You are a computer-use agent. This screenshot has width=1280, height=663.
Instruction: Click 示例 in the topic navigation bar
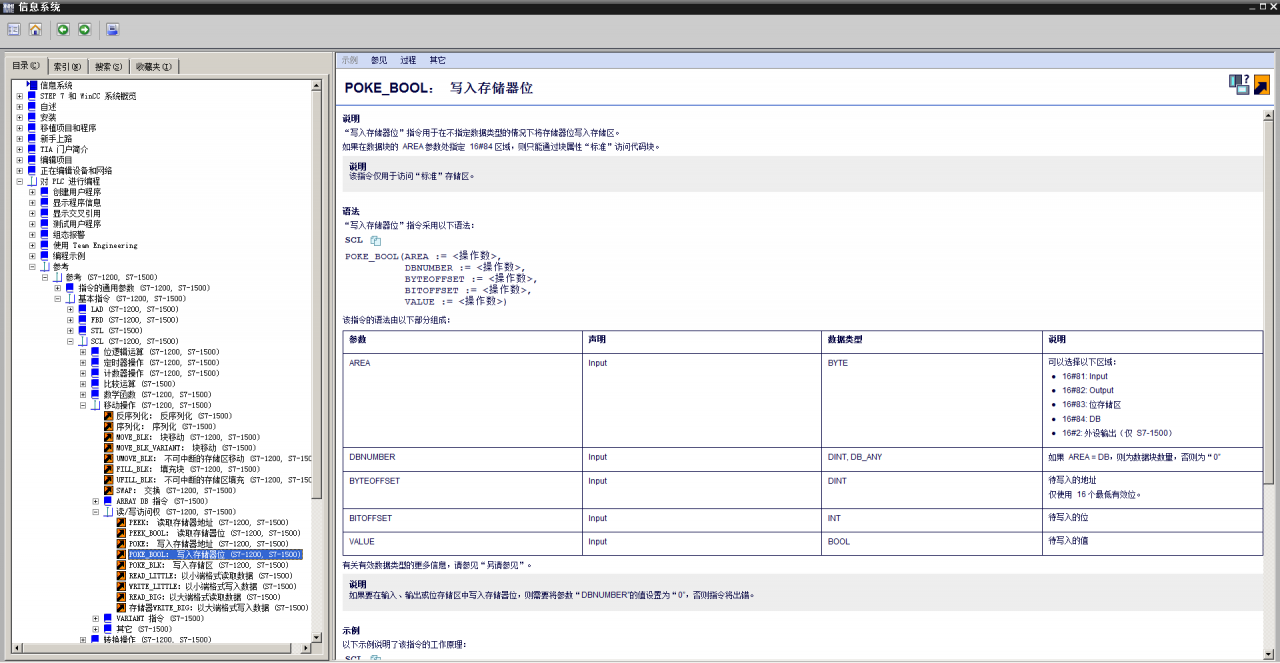(350, 60)
